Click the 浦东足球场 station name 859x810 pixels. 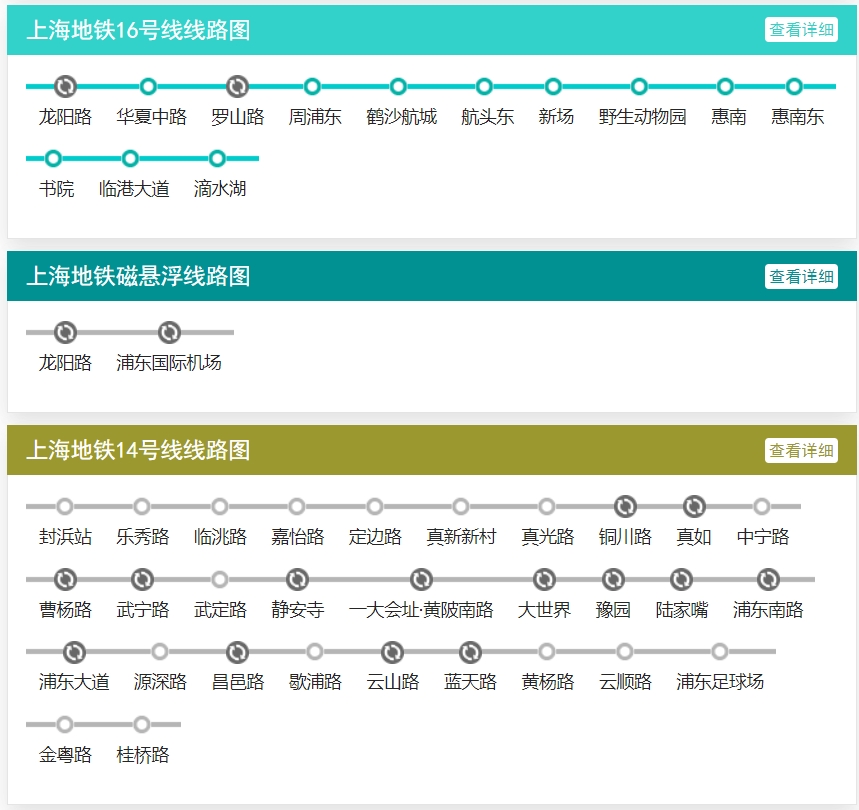pos(719,682)
